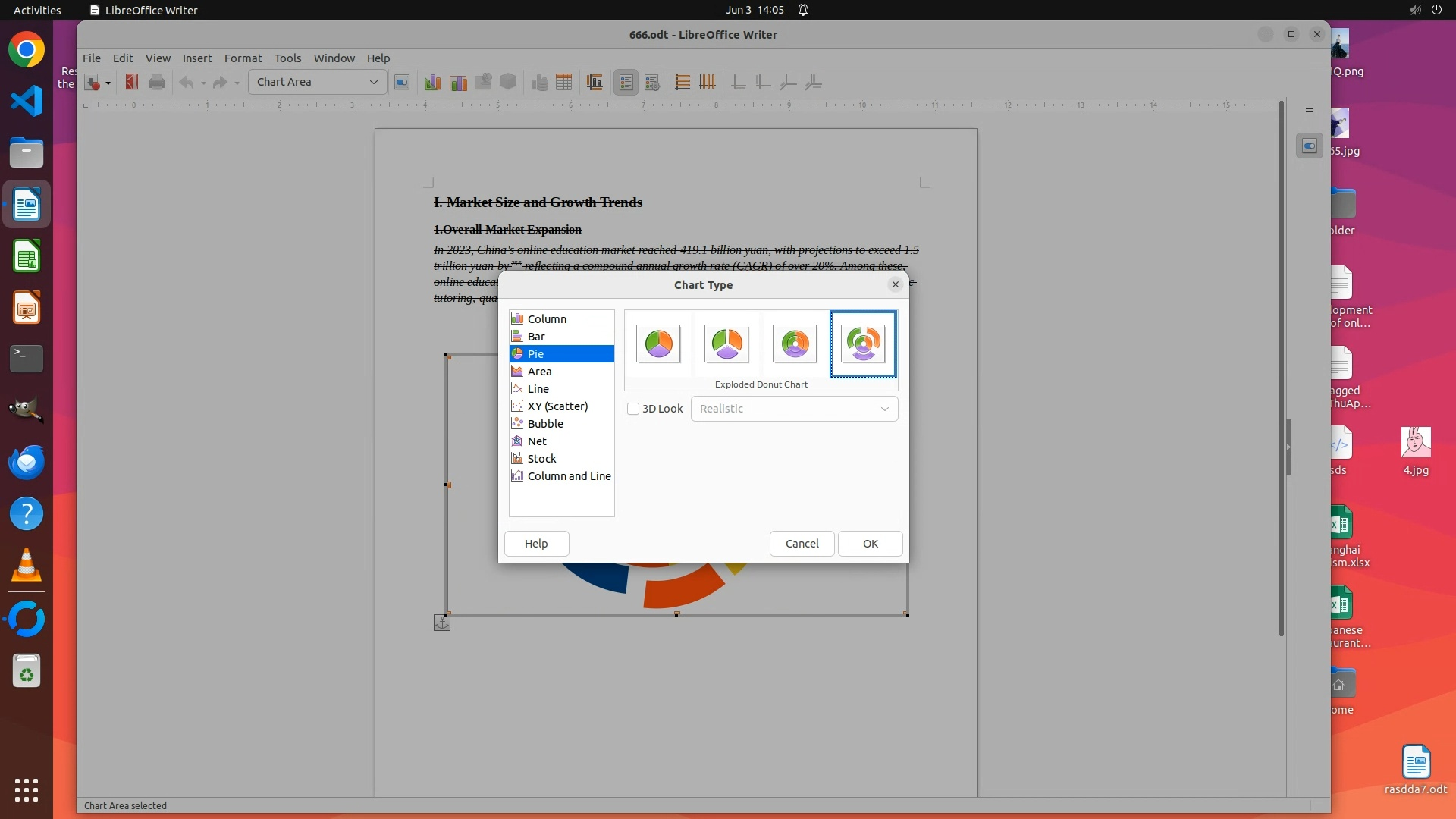1456x819 pixels.
Task: Launch LibreOffice Calc from the dock
Action: [x=27, y=257]
